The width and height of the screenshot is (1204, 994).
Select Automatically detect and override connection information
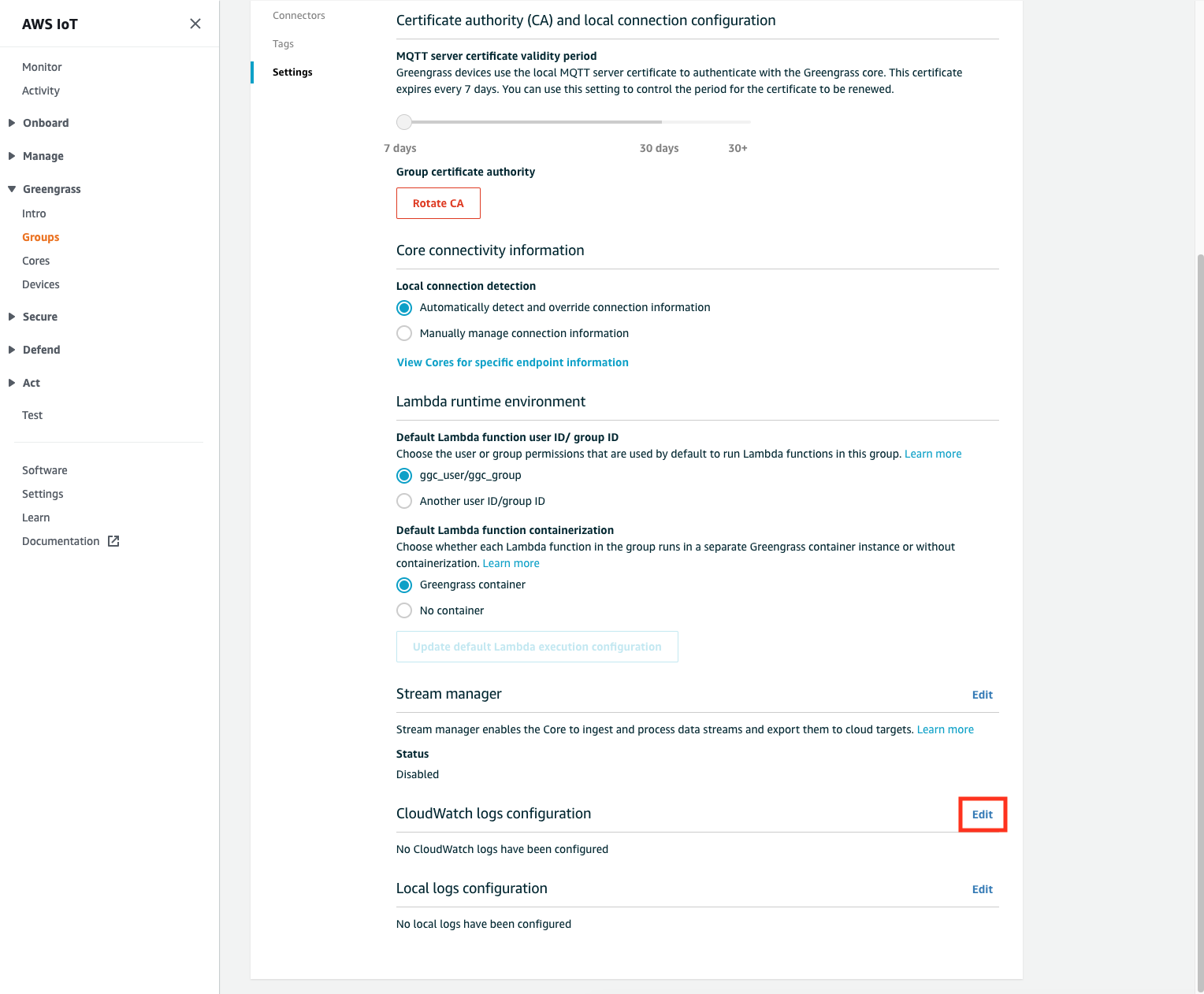tap(404, 308)
